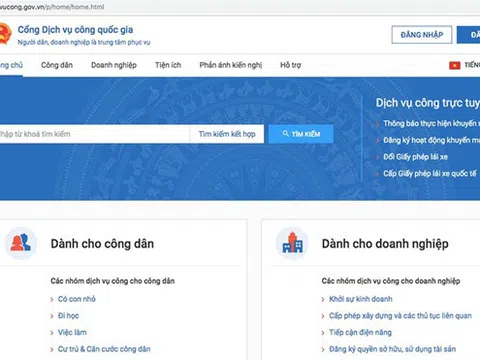Screen dimensions: 480x360
Task: Click the 'Dịch vụ công trực tuyến' heading
Action: click(x=428, y=103)
